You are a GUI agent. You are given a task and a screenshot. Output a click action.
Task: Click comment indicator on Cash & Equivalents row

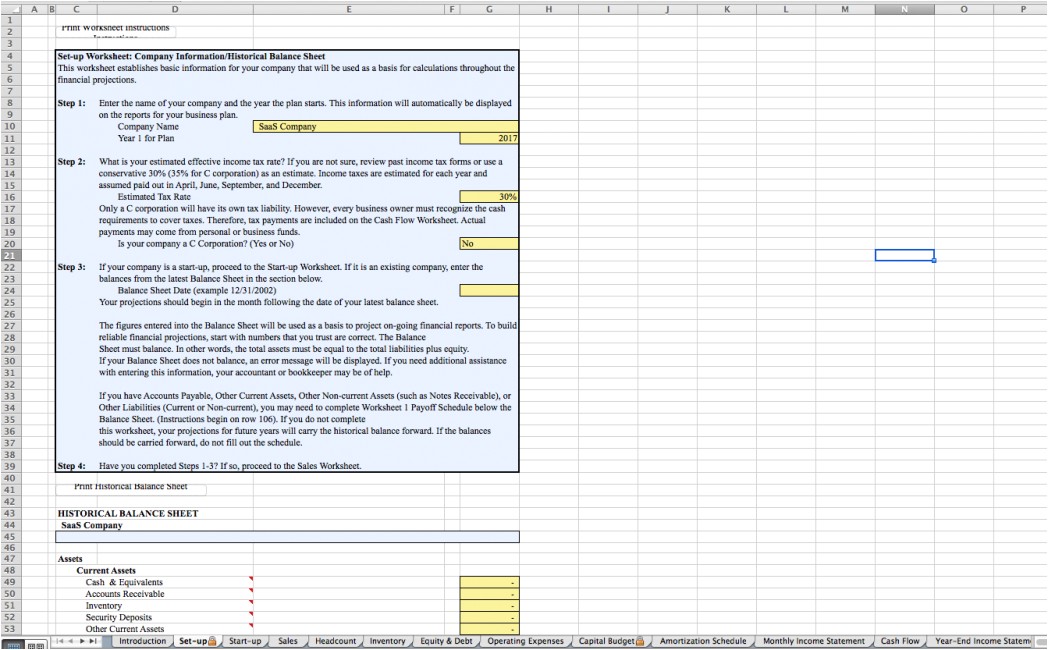click(251, 579)
